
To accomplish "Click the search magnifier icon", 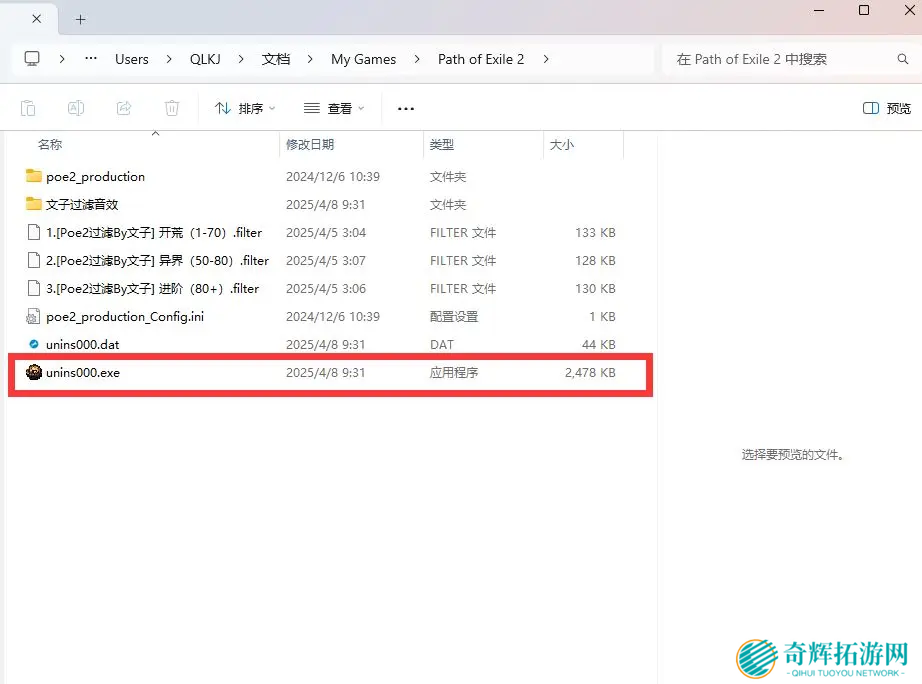I will [x=903, y=60].
